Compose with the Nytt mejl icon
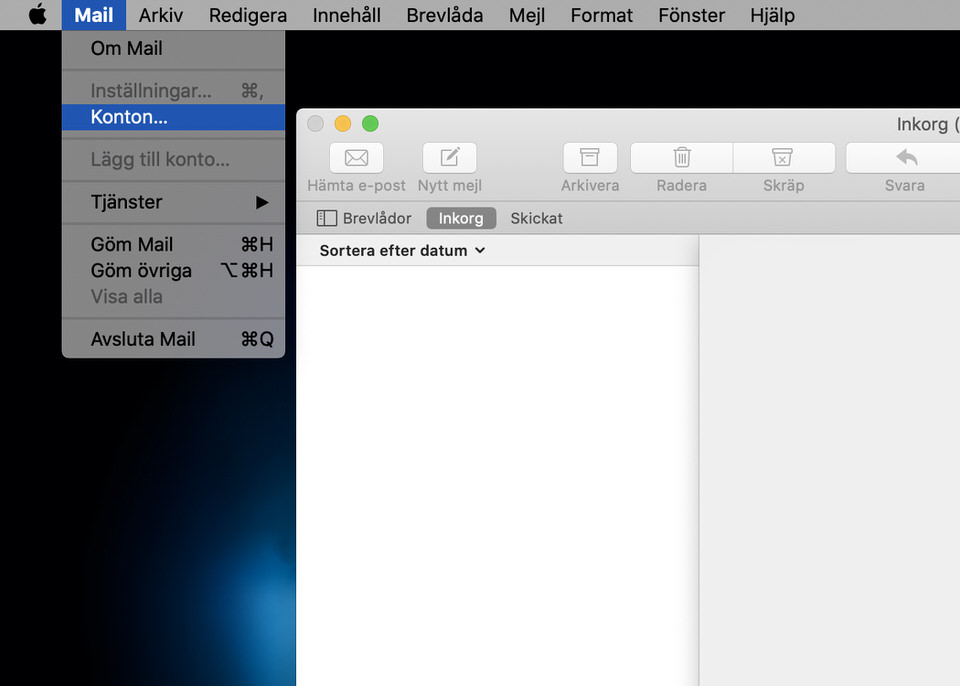 449,158
